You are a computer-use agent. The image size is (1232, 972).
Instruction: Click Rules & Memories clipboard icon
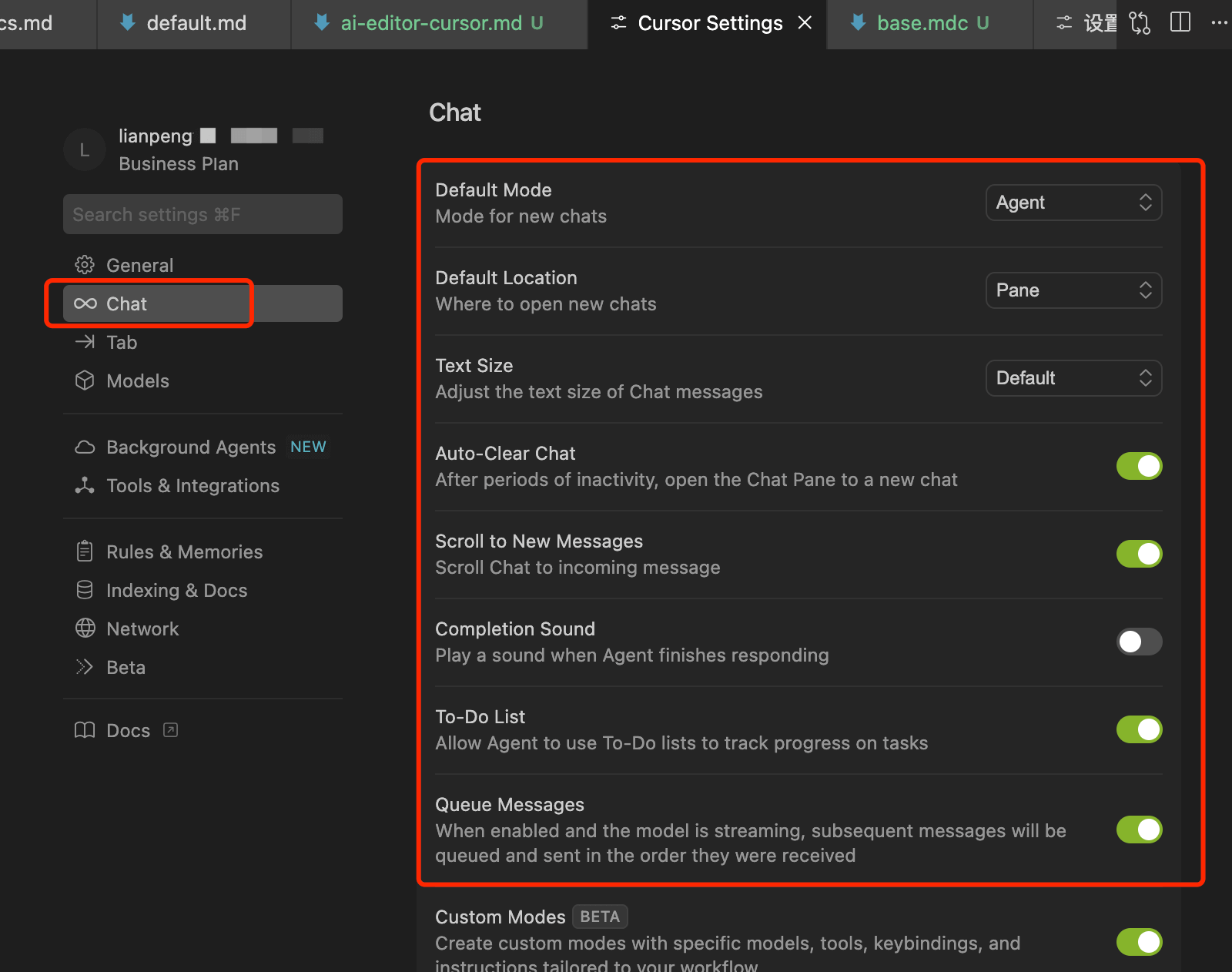(x=85, y=551)
